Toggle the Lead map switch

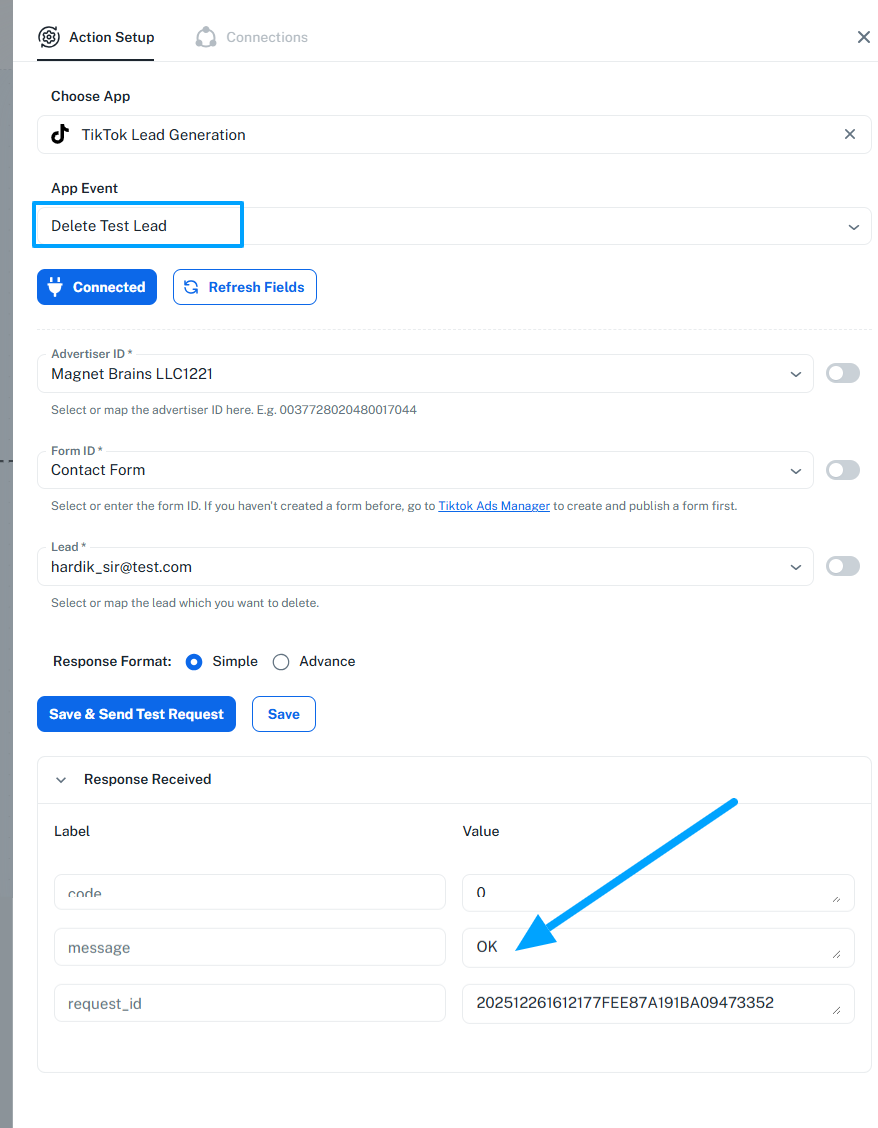pyautogui.click(x=843, y=567)
